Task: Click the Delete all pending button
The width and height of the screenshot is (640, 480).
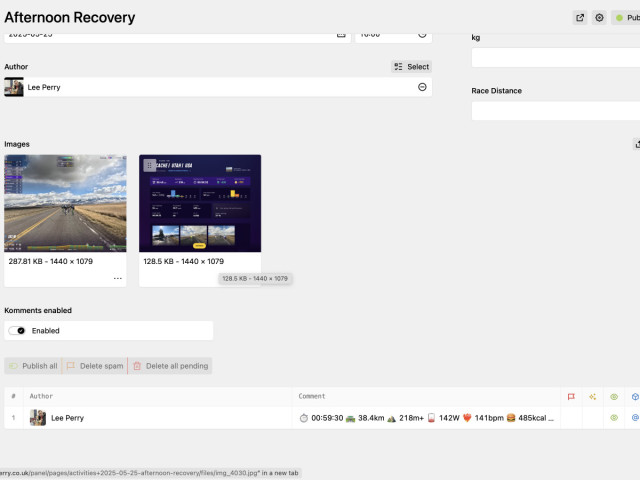Action: pos(170,366)
